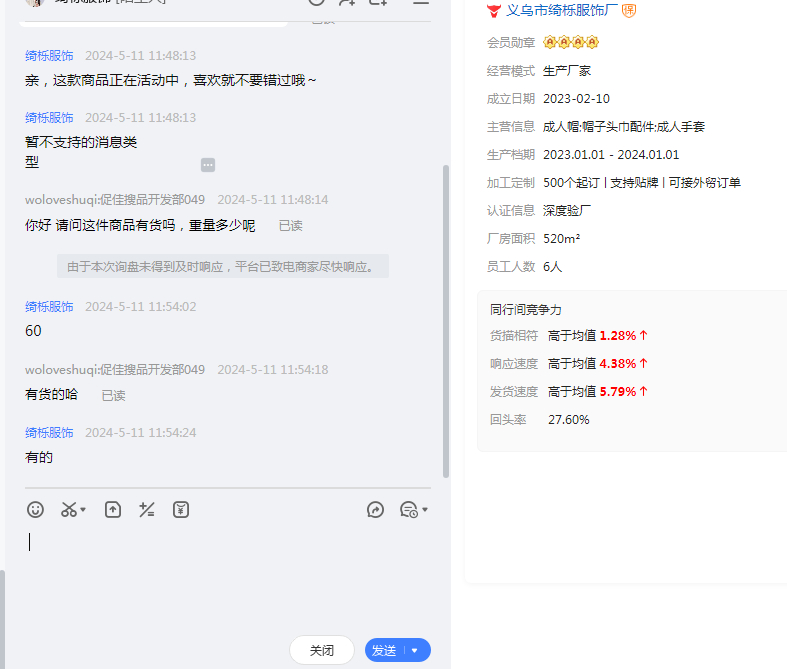Open the emoji picker
The image size is (787, 669).
coord(35,510)
